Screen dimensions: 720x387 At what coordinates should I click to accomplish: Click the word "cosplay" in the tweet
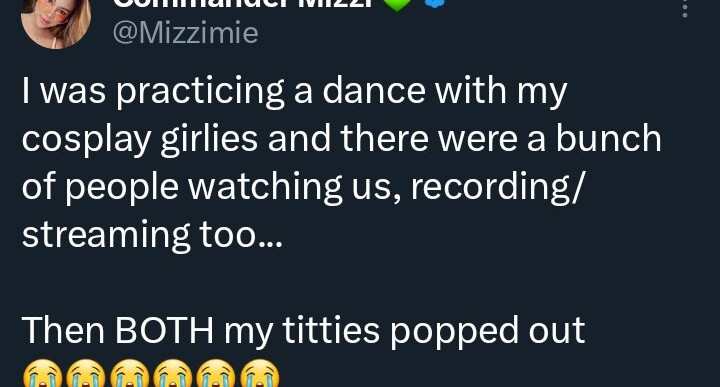86,140
